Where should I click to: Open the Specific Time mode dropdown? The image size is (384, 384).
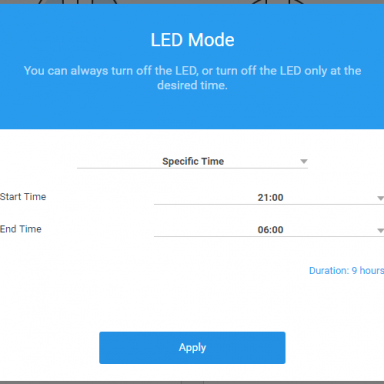192,161
